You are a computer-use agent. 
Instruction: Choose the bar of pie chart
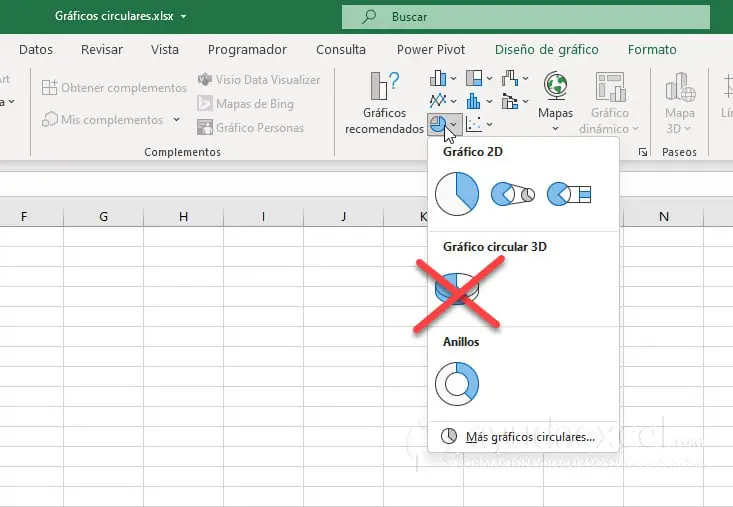[570, 194]
